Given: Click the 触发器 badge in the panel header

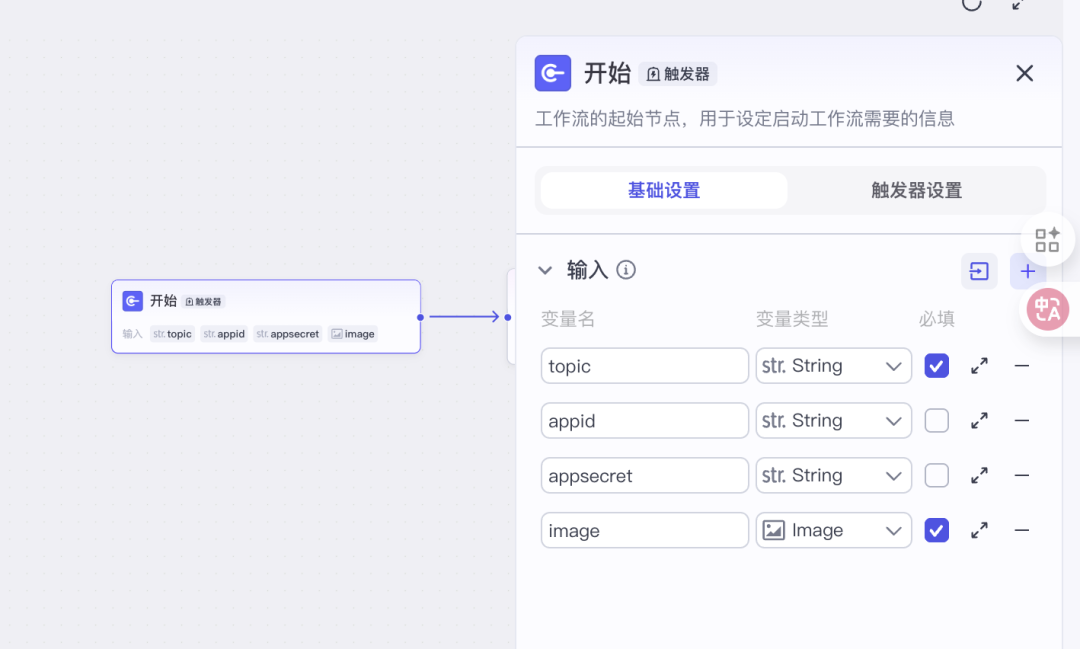Looking at the screenshot, I should (x=678, y=74).
